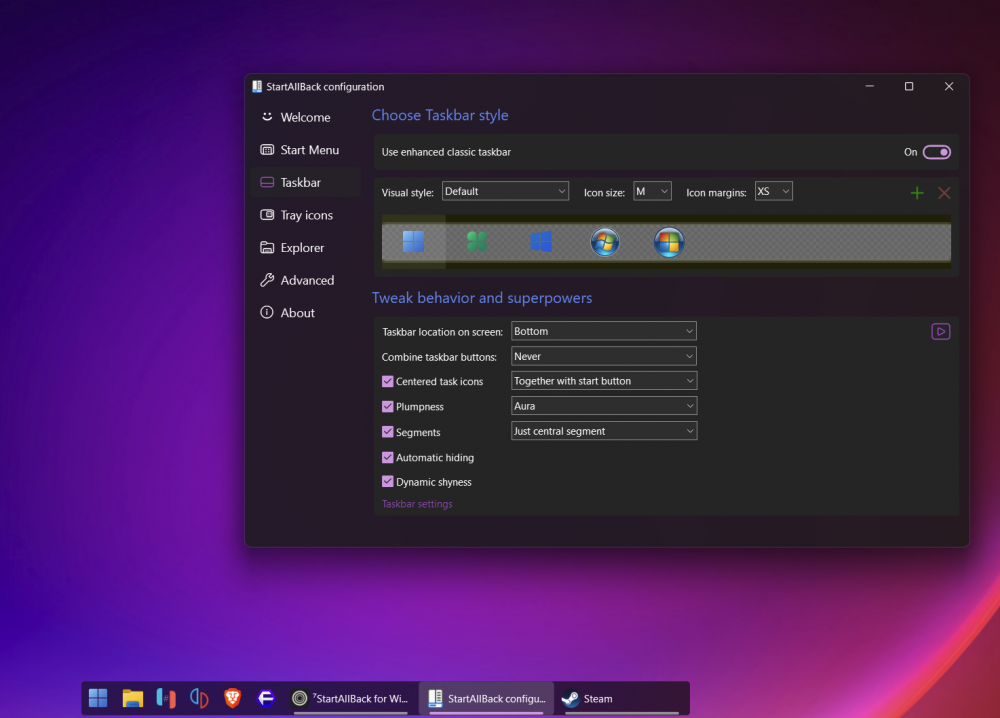Open the Taskbar settings link

point(417,504)
